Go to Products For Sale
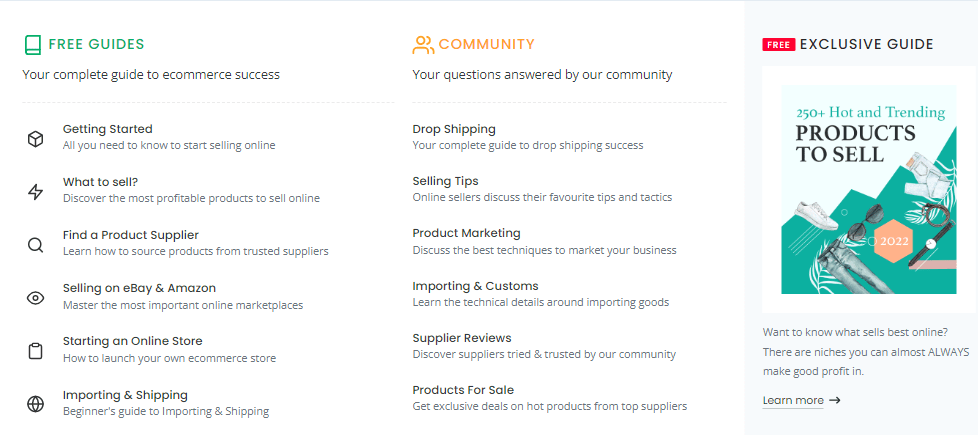 pyautogui.click(x=463, y=390)
